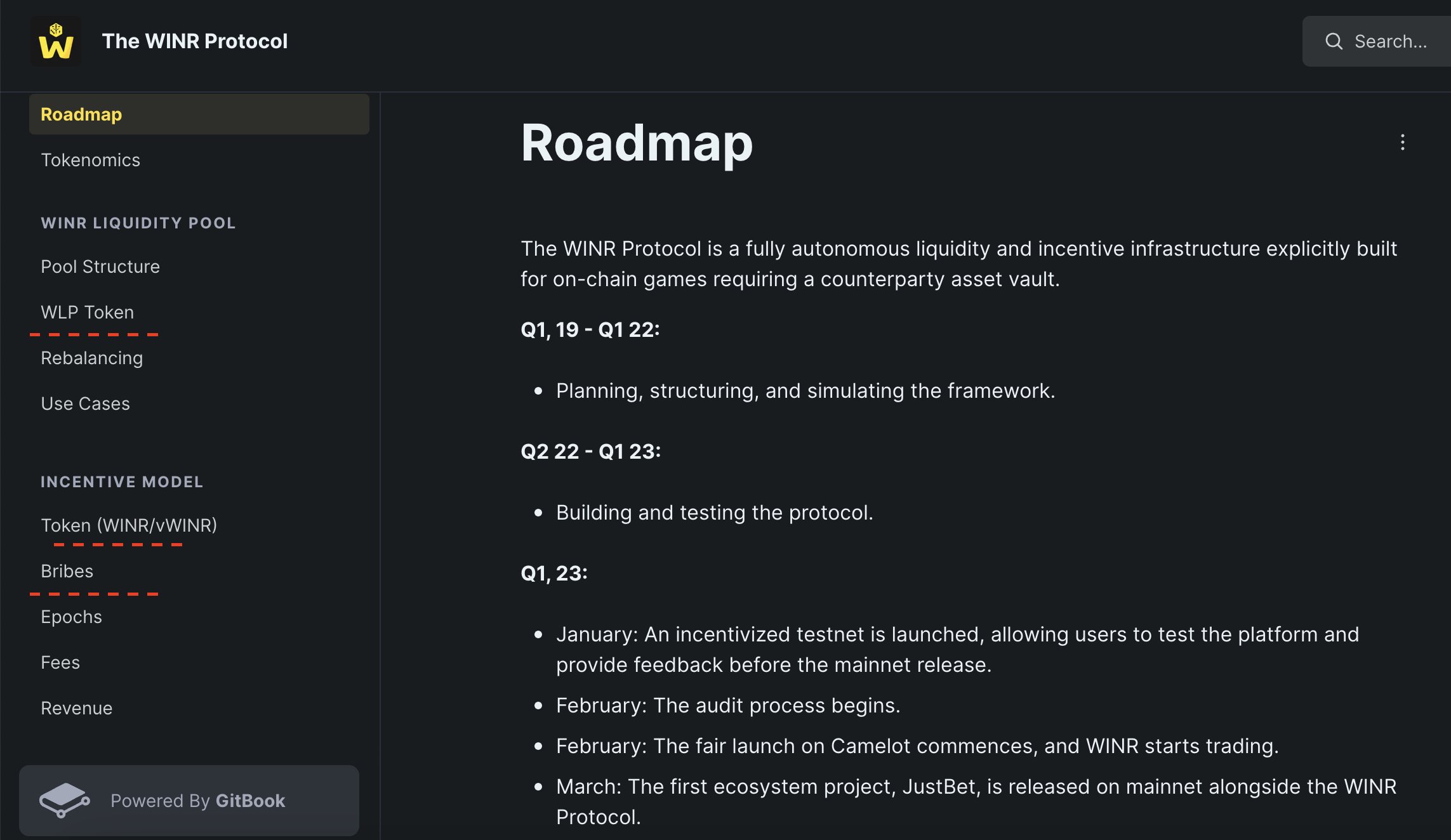
Task: Select Rebalancing in the sidebar
Action: (x=91, y=358)
